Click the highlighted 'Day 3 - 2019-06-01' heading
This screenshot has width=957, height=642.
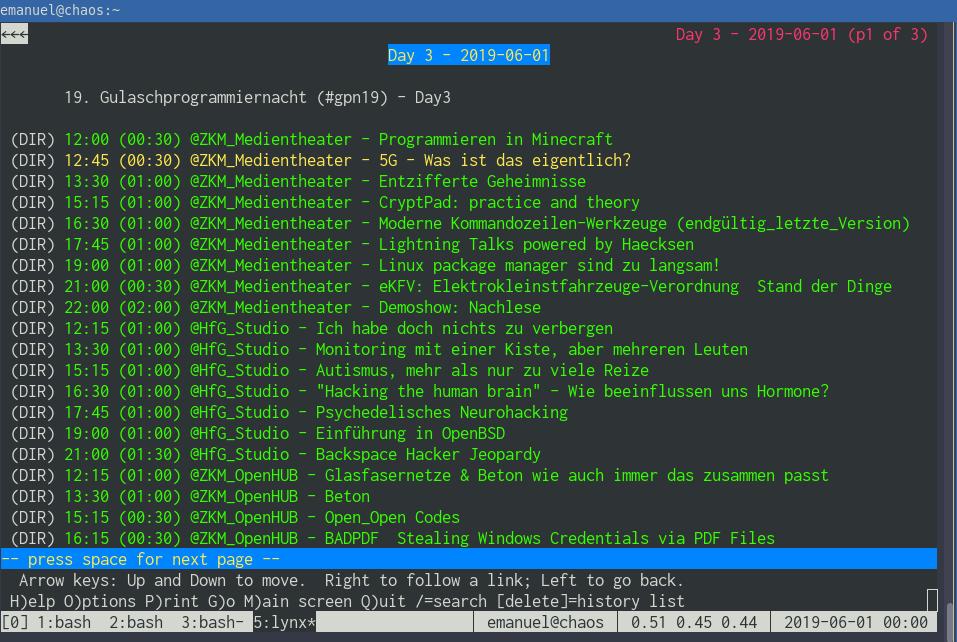point(469,55)
